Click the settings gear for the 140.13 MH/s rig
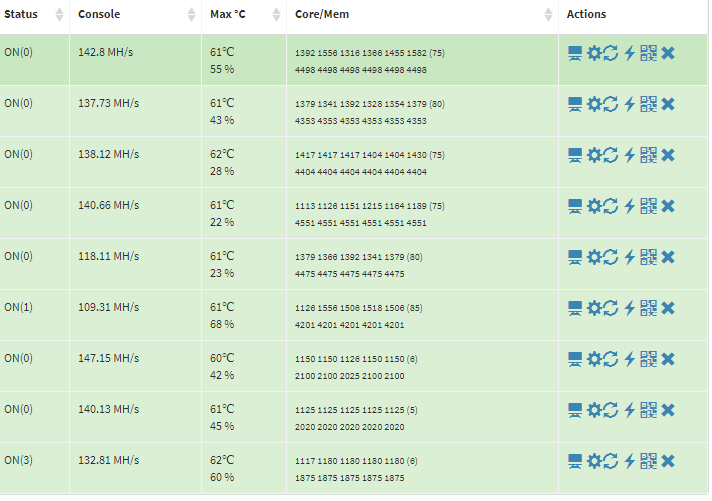Screen dimensions: 712x501 594,409
